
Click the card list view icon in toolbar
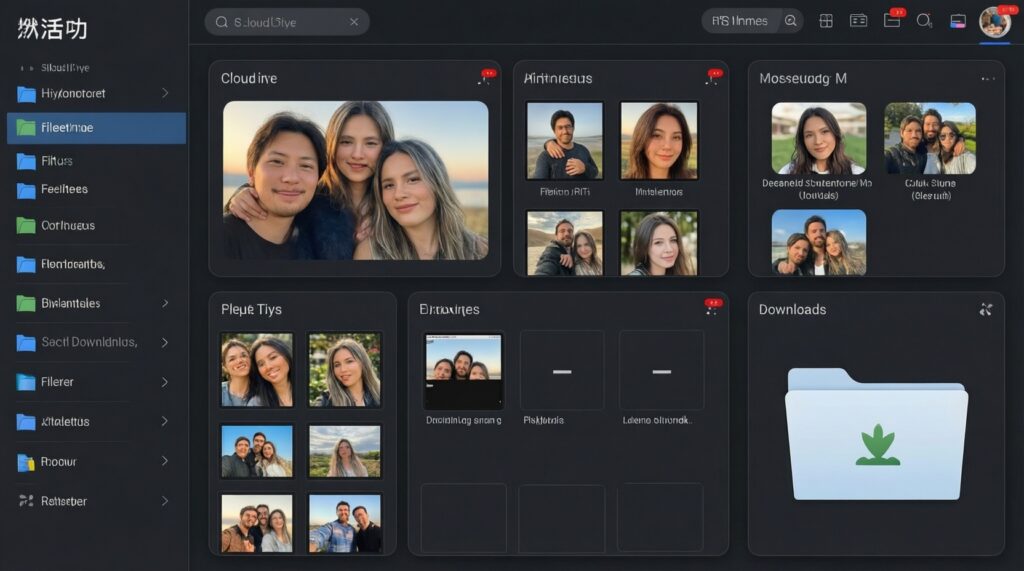[x=858, y=21]
